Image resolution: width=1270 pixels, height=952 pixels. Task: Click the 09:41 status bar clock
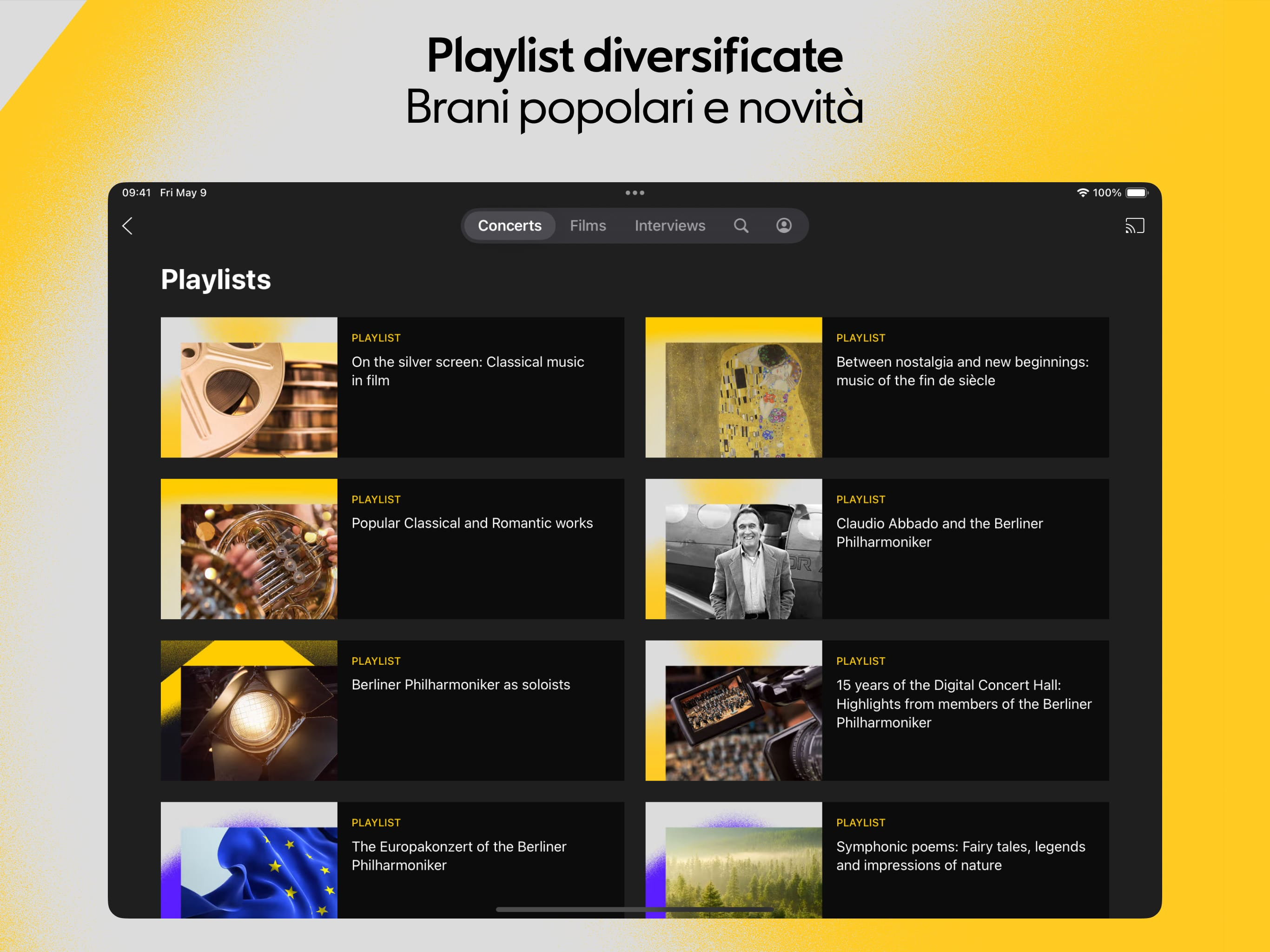click(136, 193)
